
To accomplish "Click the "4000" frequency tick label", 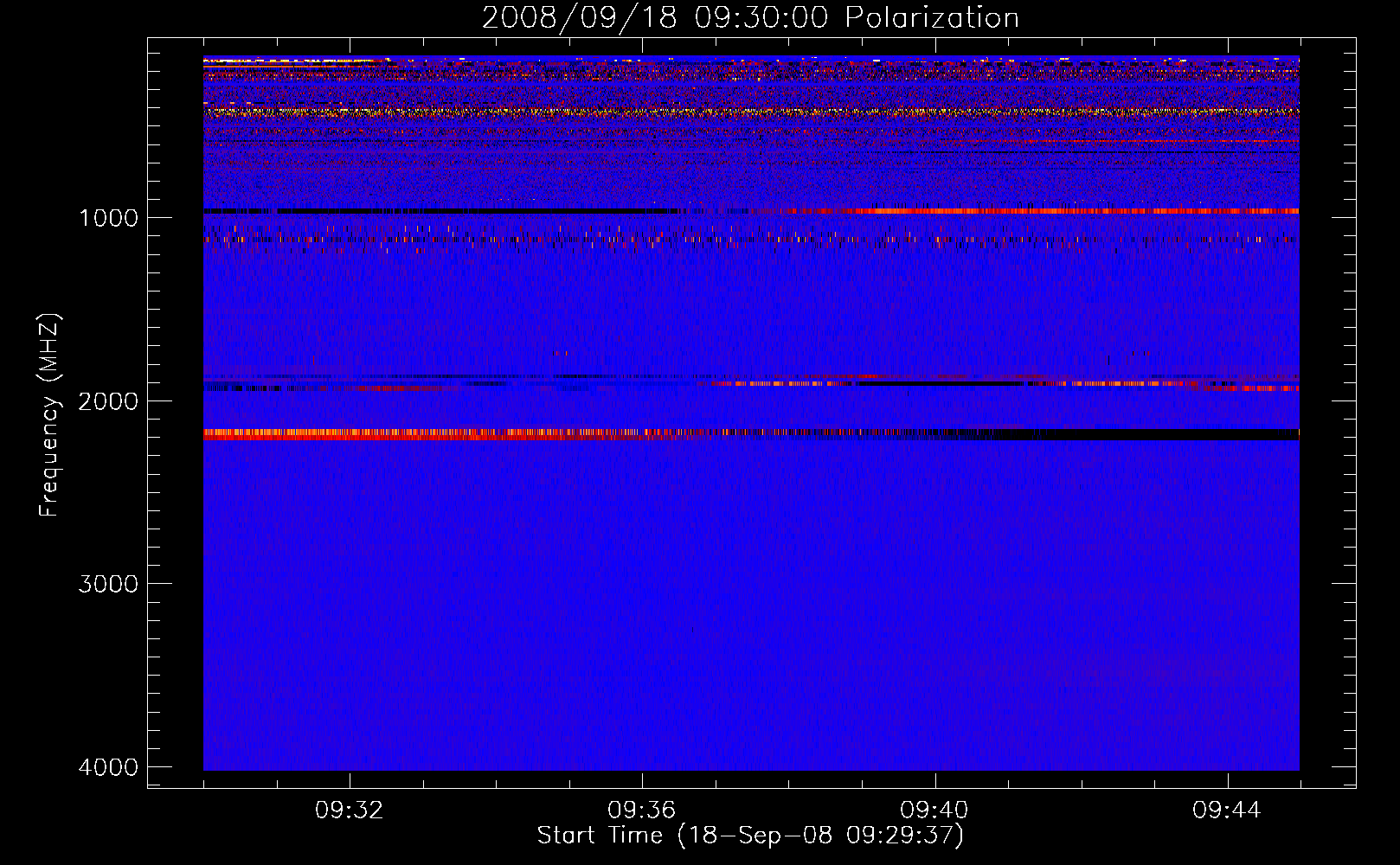I will pyautogui.click(x=108, y=767).
